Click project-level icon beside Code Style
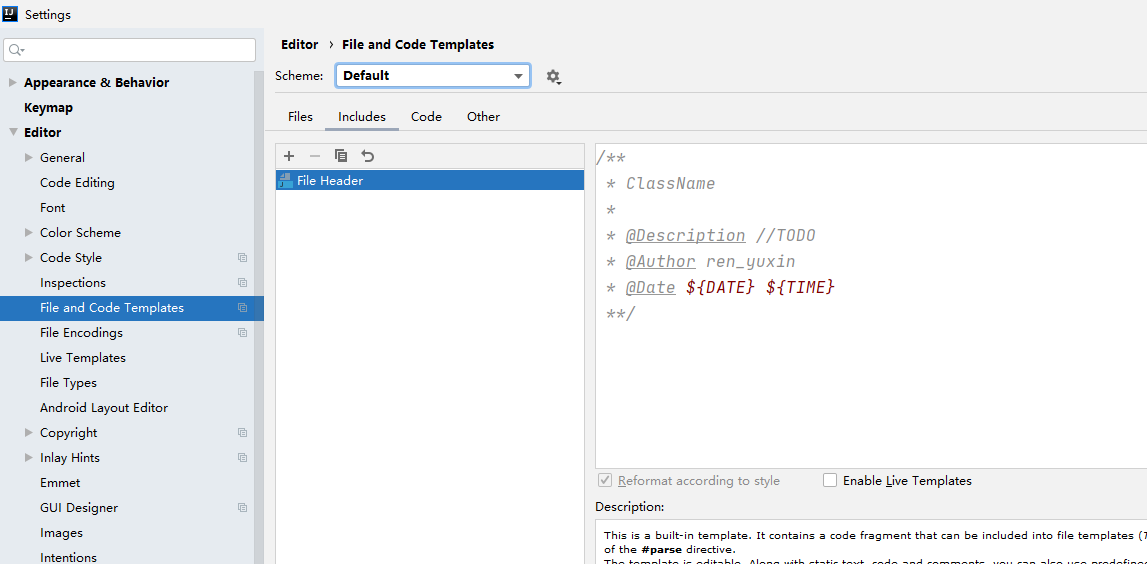The image size is (1147, 564). tap(242, 257)
